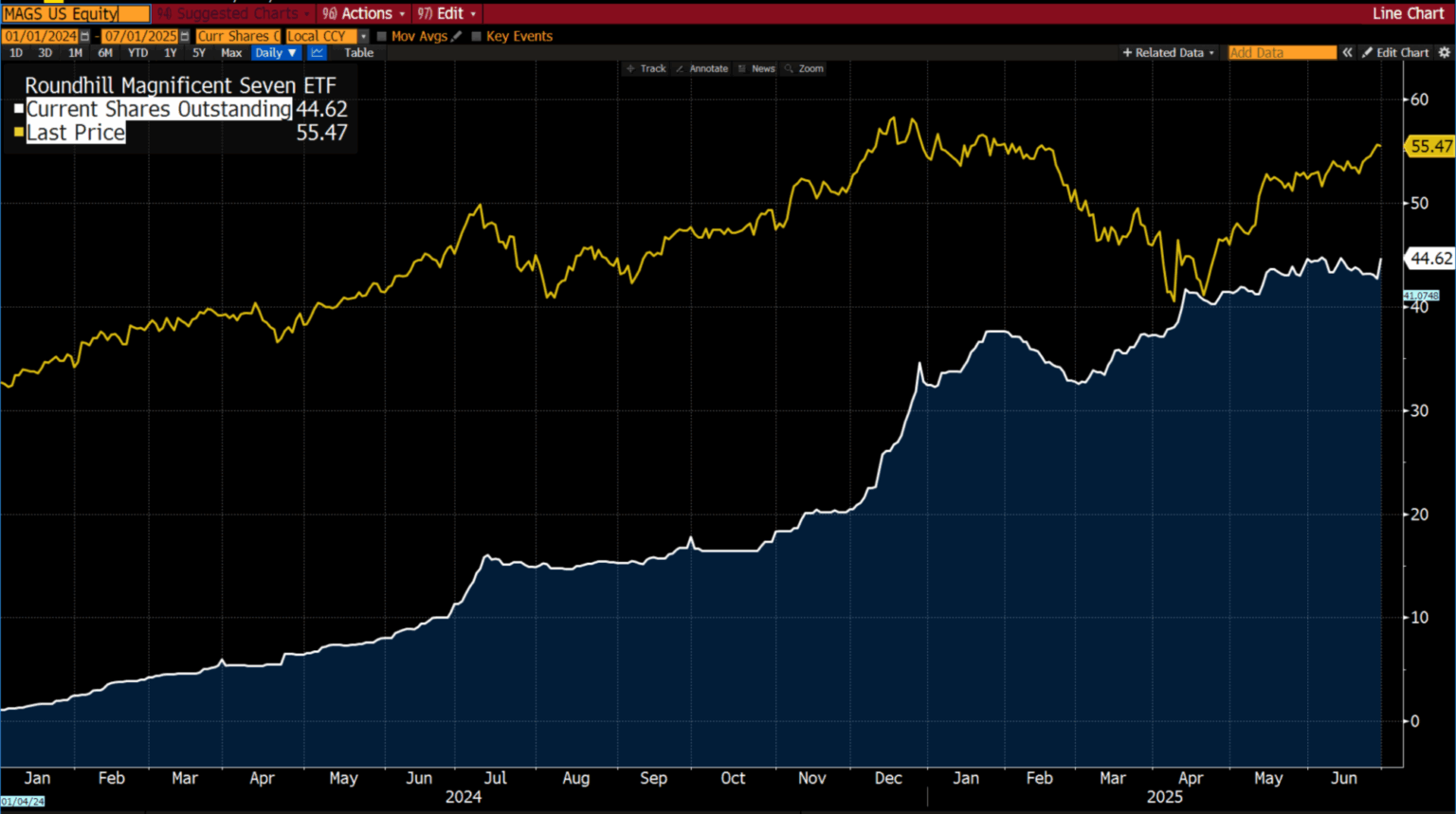Open the Daily periodicity dropdown
Screen dimensions: 1456x814
click(276, 53)
